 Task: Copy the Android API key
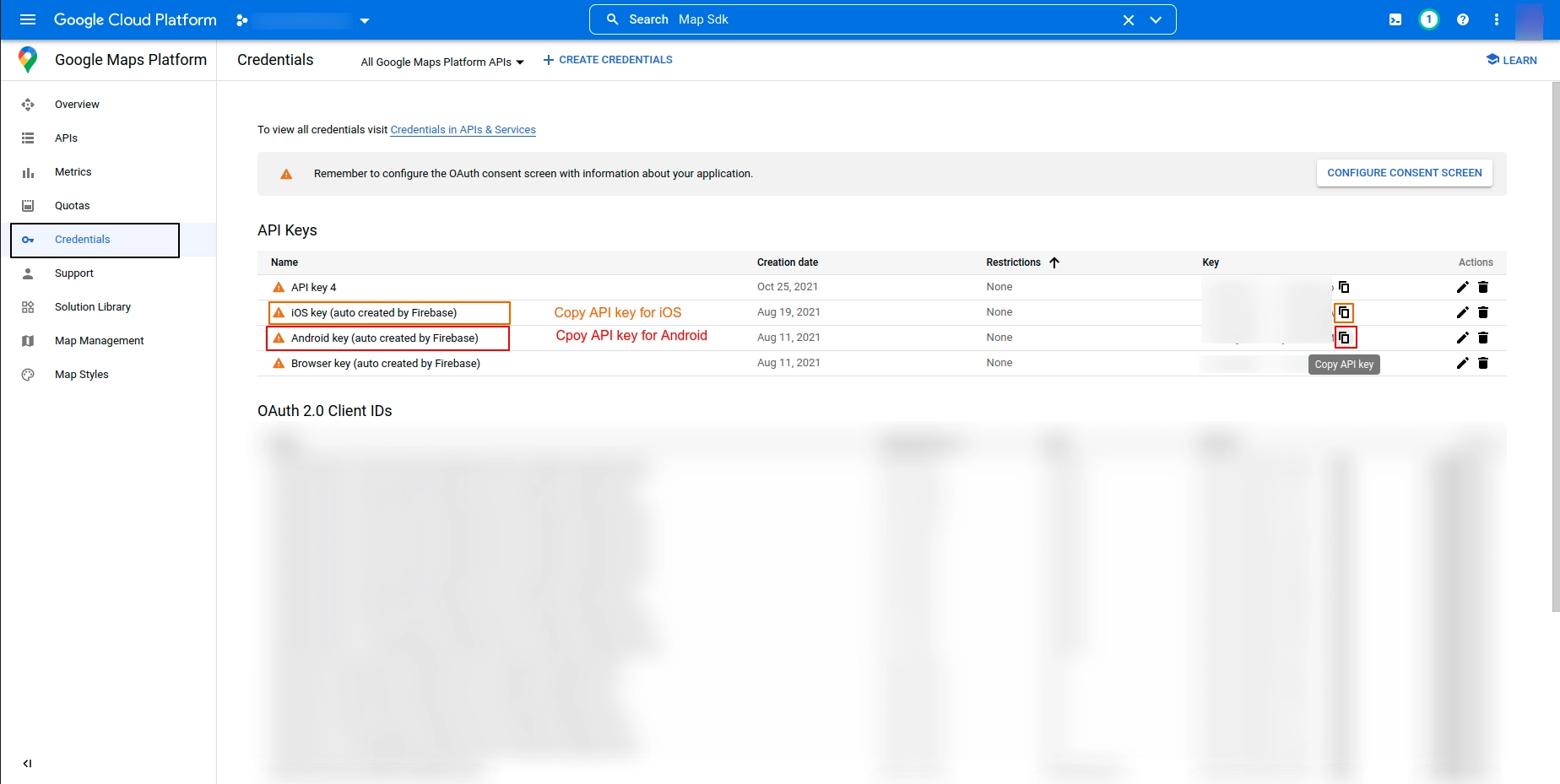tap(1345, 338)
